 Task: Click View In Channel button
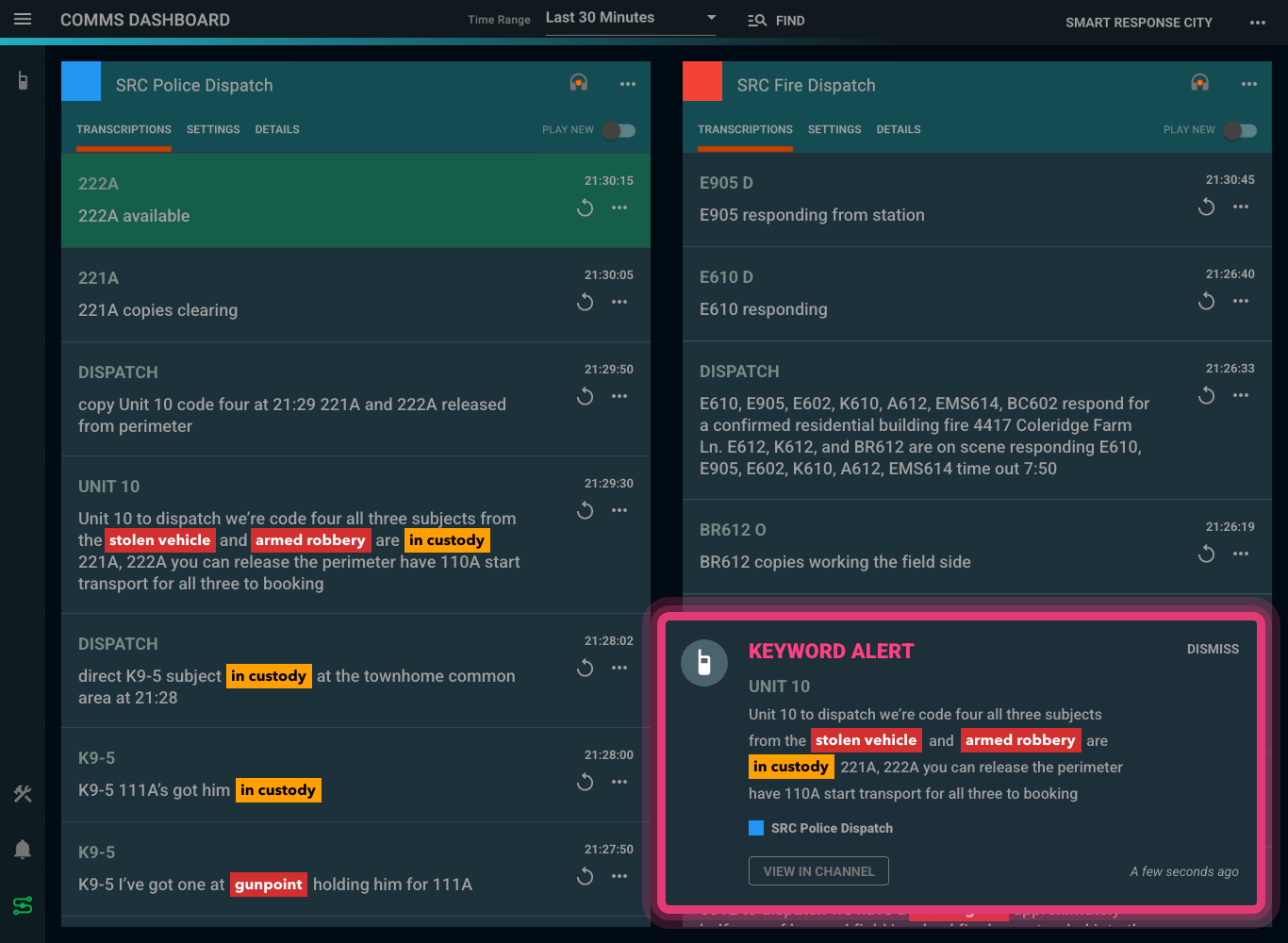818,871
